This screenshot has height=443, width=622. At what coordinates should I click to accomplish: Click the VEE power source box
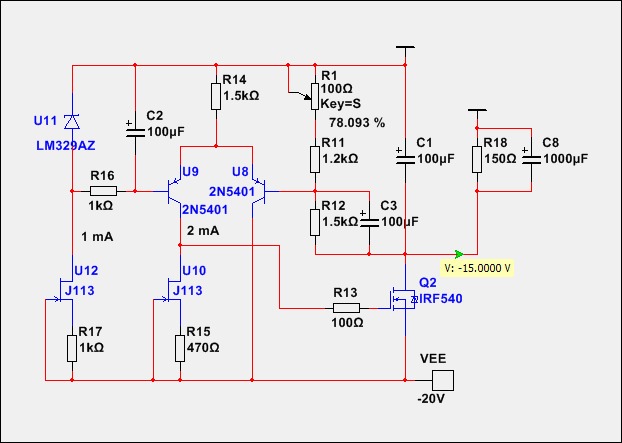point(443,380)
